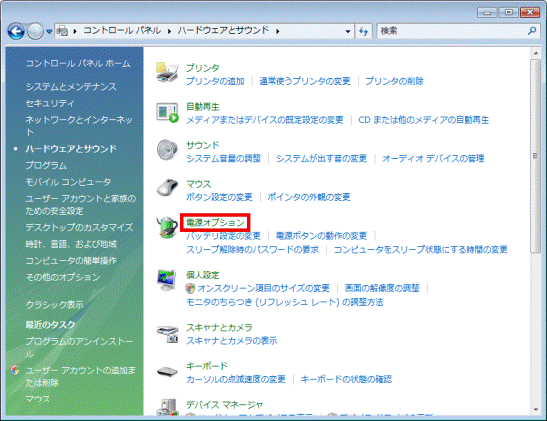The height and width of the screenshot is (421, 547).
Task: Click プリンタの追加 link
Action: 215,81
